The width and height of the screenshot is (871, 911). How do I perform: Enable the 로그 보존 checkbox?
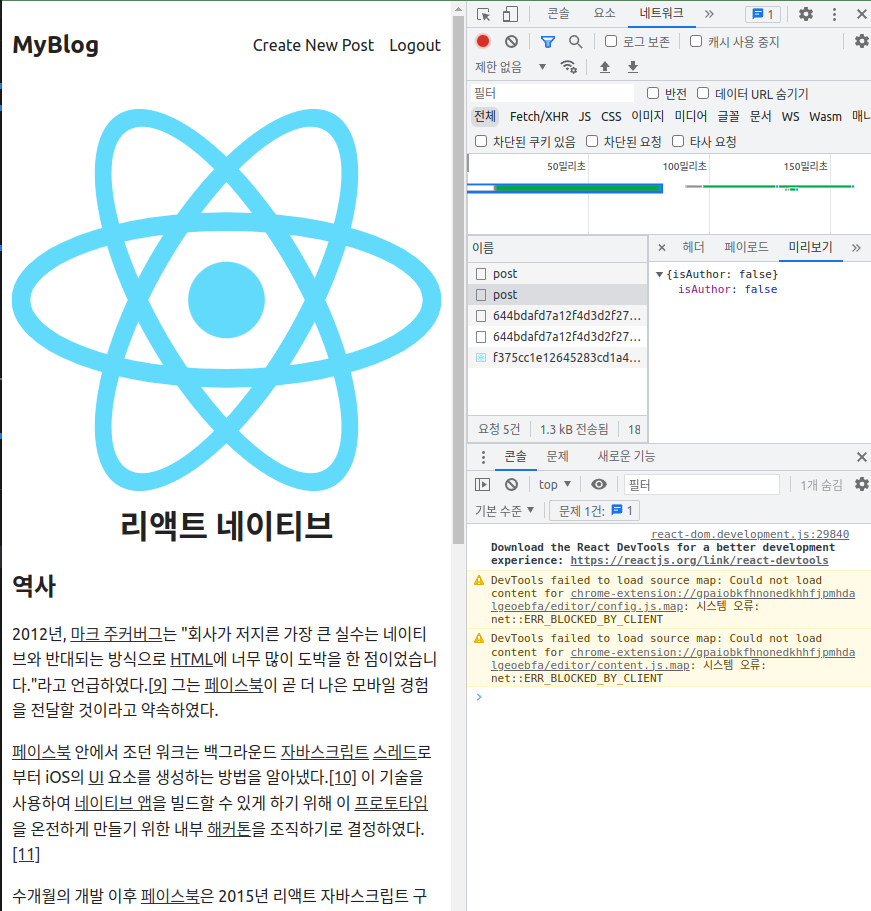611,41
